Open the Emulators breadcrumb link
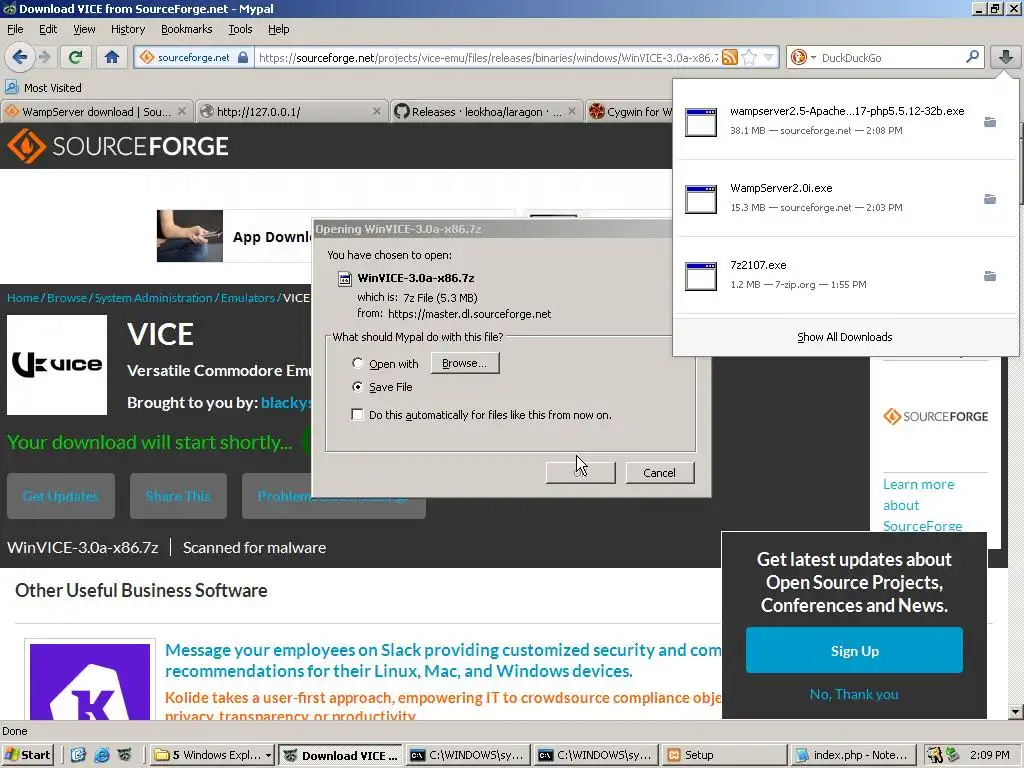1024x768 pixels. [248, 298]
